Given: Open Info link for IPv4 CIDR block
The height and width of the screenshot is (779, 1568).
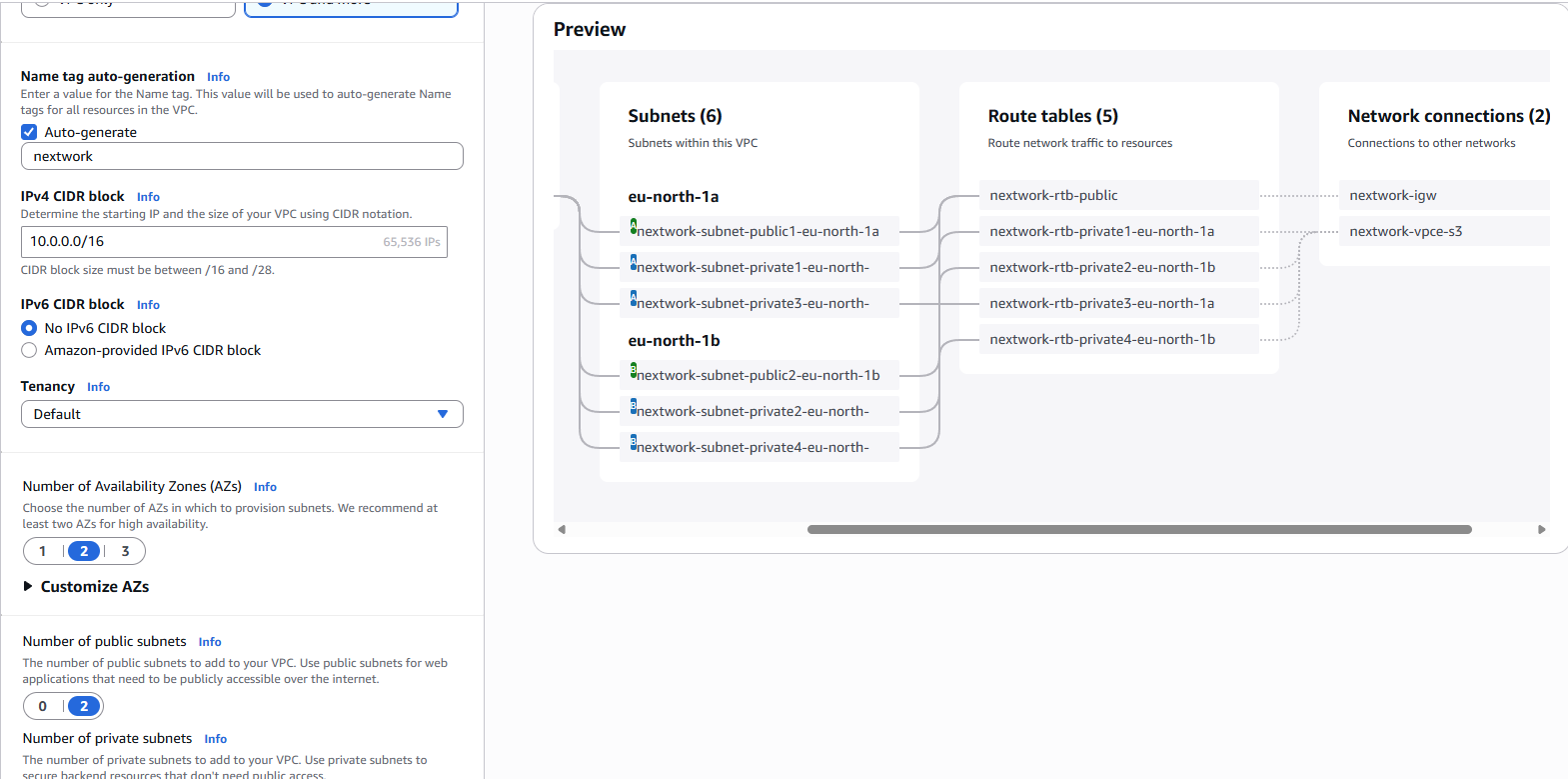Looking at the screenshot, I should point(148,197).
